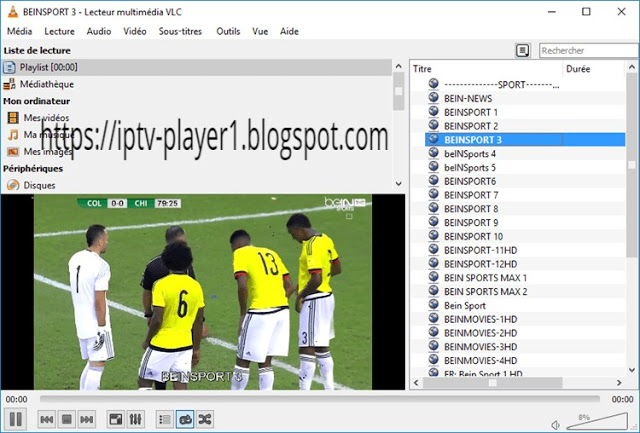Change the playlist view mode icon
The image size is (640, 433).
coord(522,51)
